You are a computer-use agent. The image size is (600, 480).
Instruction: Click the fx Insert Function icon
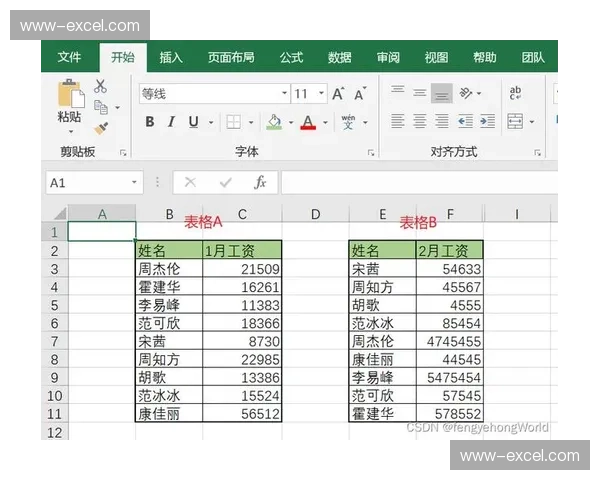pyautogui.click(x=260, y=182)
